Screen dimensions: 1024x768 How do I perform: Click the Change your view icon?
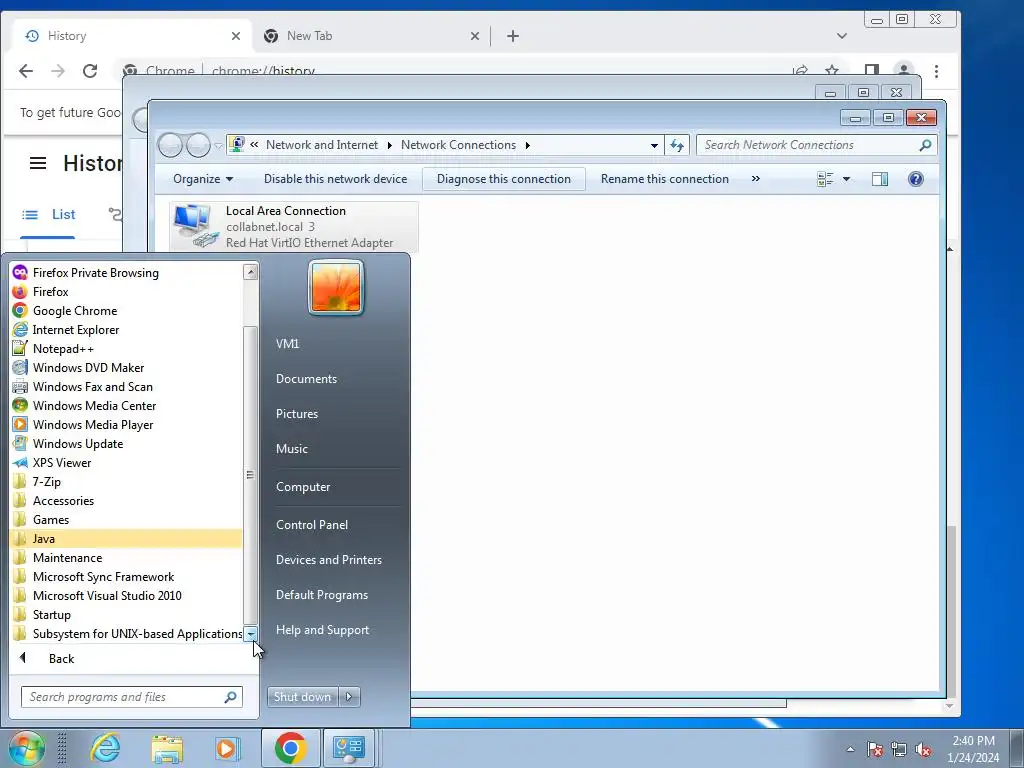pos(825,179)
